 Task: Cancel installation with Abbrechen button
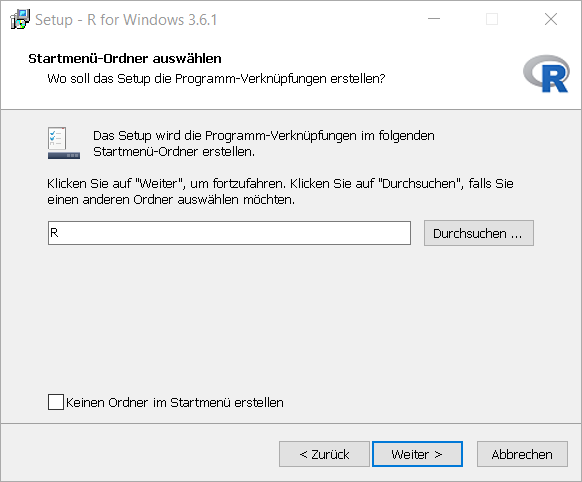pyautogui.click(x=522, y=454)
